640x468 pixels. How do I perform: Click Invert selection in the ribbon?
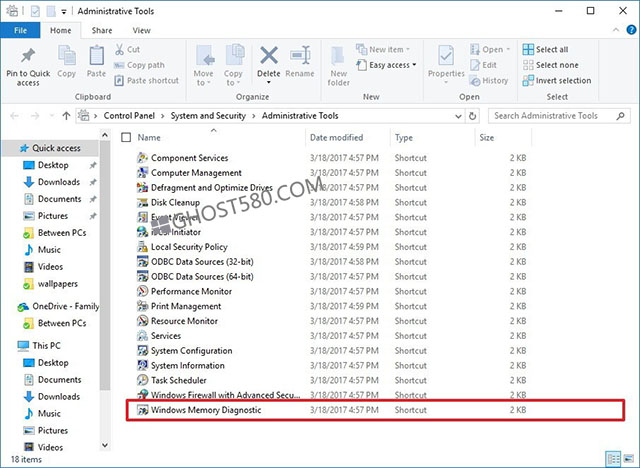(x=557, y=80)
